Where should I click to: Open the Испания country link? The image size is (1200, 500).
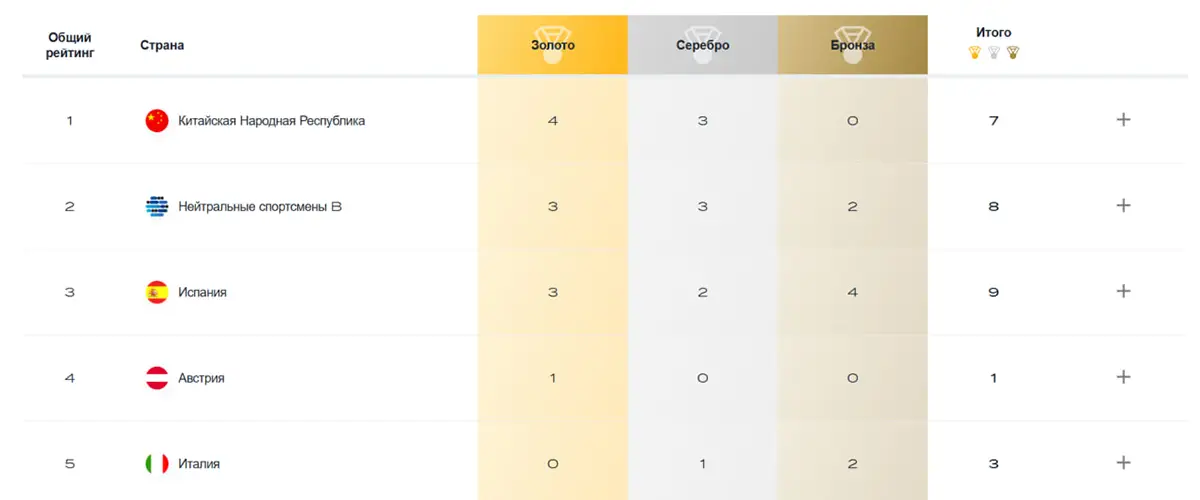[x=202, y=293]
